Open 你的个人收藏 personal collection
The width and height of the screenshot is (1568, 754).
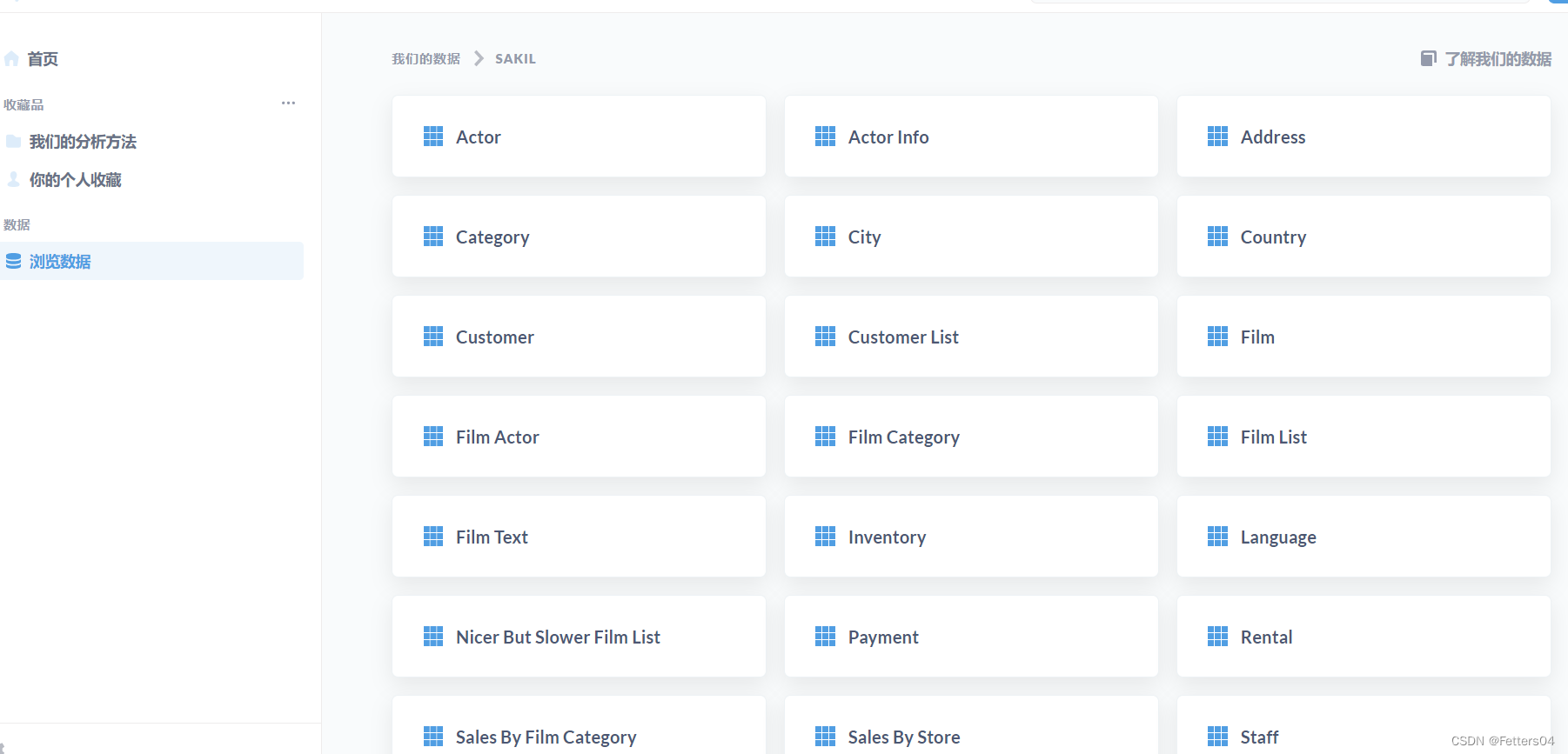(x=76, y=180)
